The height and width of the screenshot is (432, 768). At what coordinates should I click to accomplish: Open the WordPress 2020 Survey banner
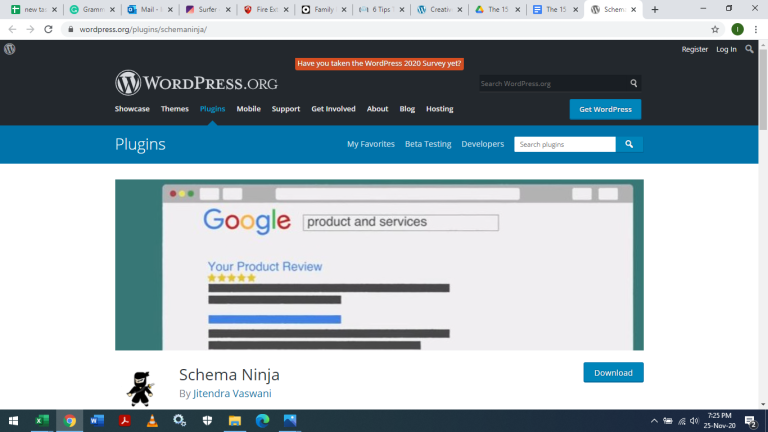pos(379,64)
